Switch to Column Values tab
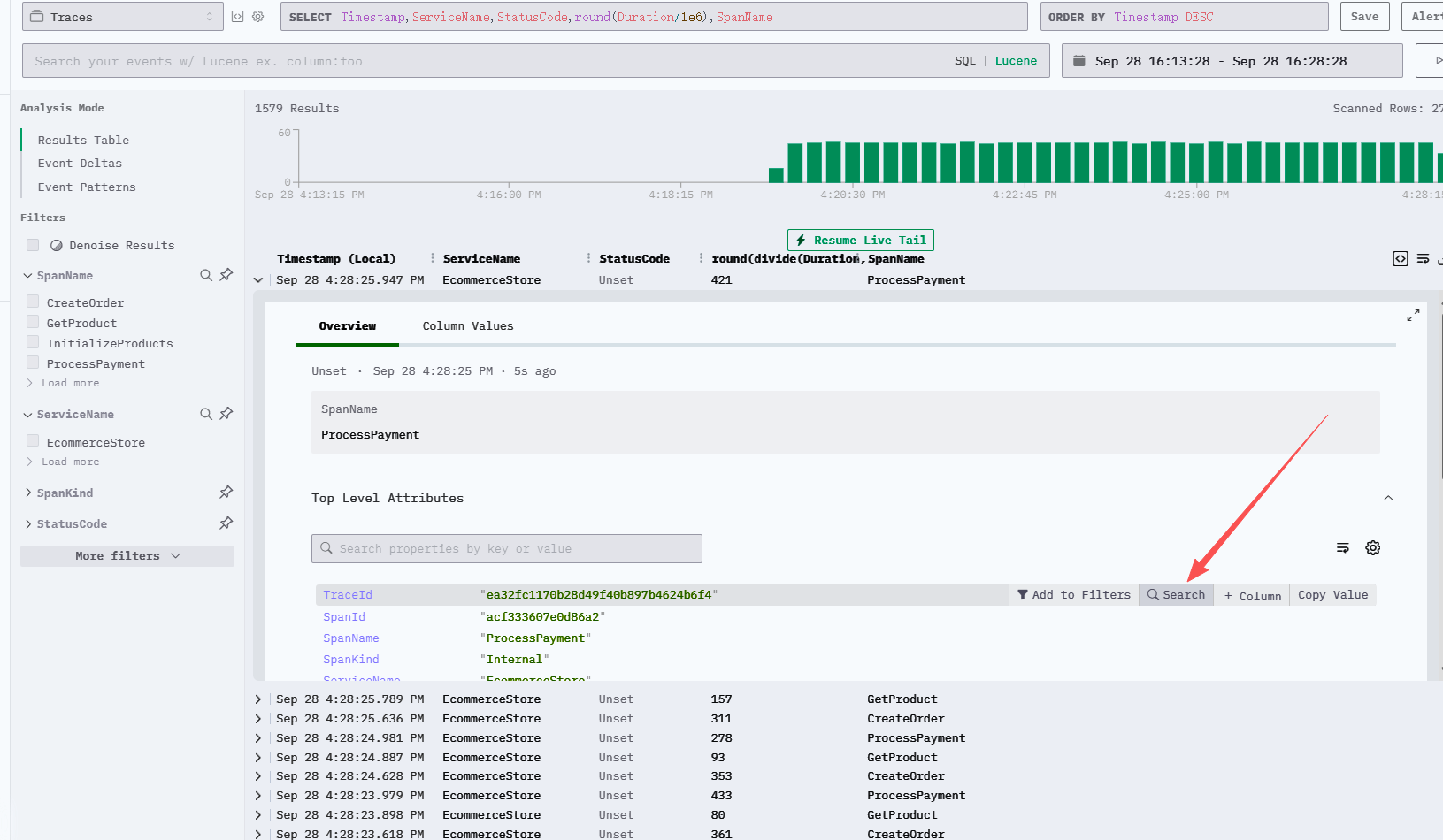This screenshot has width=1443, height=840. tap(467, 326)
